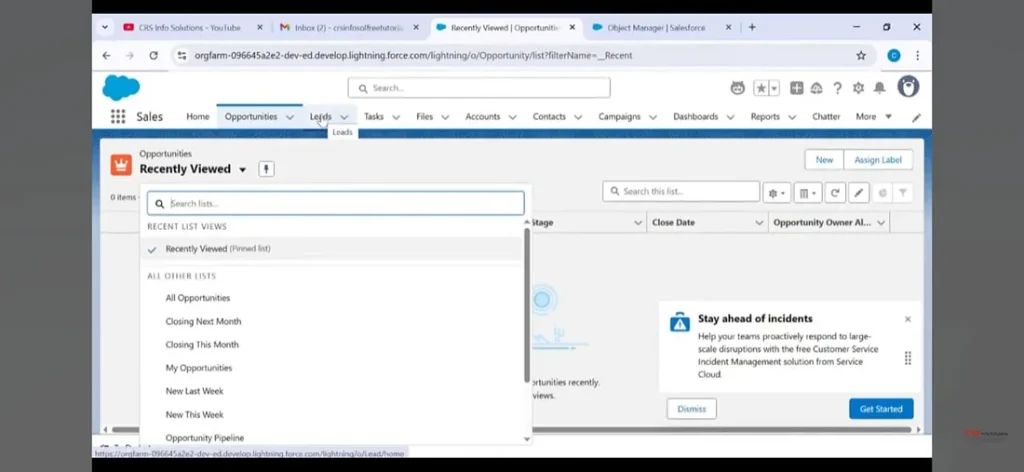Click the Search lists input field
The height and width of the screenshot is (472, 1024).
(336, 203)
